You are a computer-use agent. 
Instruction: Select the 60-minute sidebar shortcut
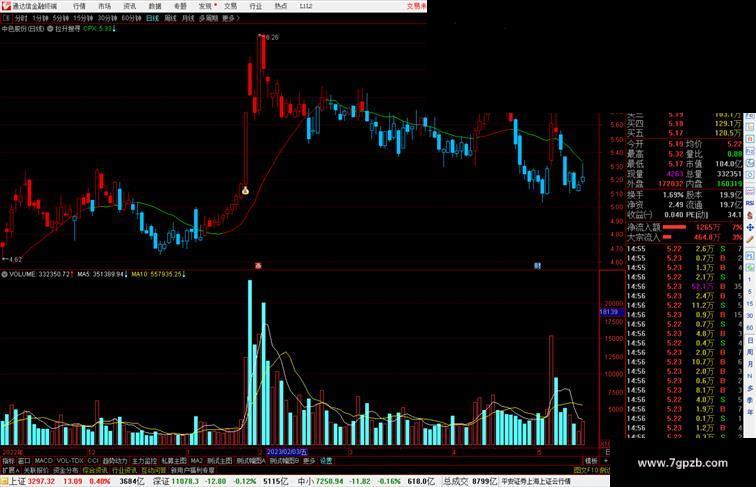pos(750,328)
